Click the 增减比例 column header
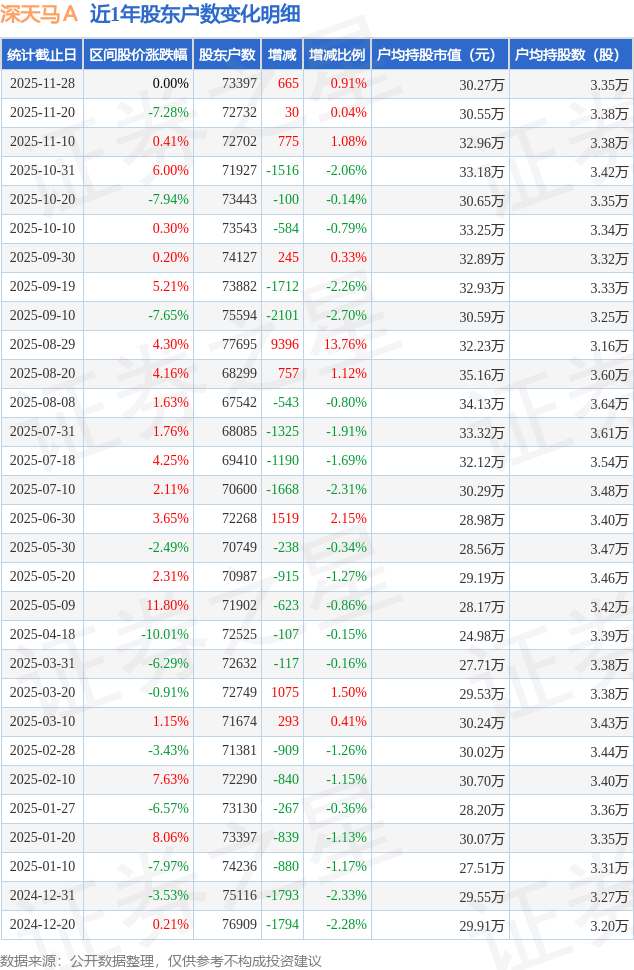 click(x=337, y=55)
